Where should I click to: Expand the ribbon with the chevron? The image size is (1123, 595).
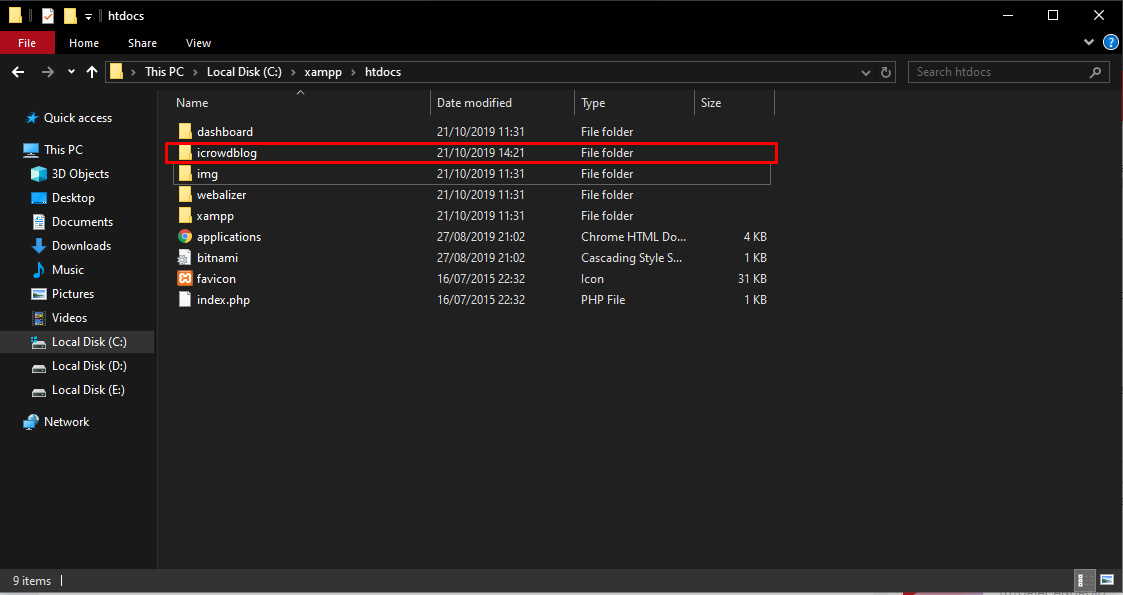(1089, 43)
